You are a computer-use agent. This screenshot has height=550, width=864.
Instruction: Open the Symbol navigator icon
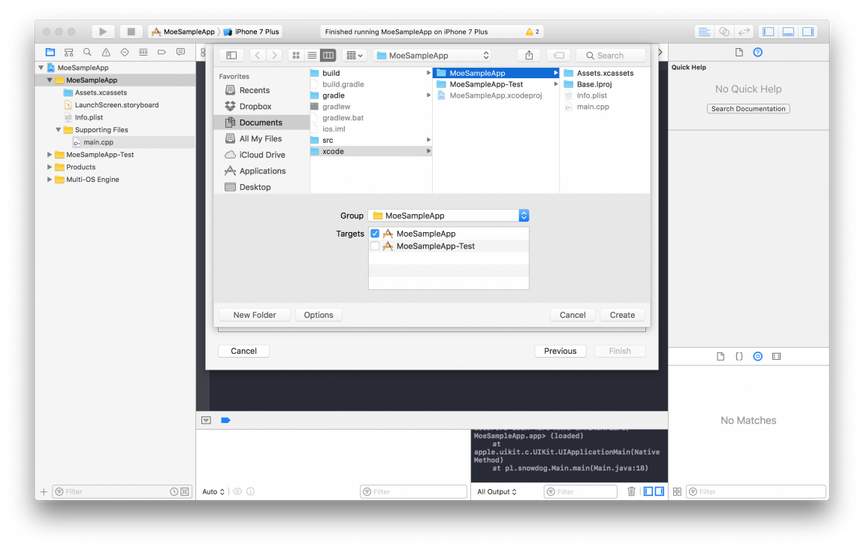(x=69, y=52)
